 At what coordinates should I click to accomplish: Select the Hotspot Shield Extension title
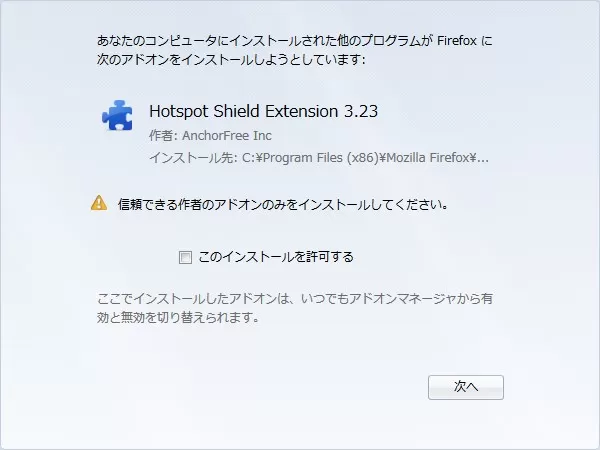coord(264,111)
